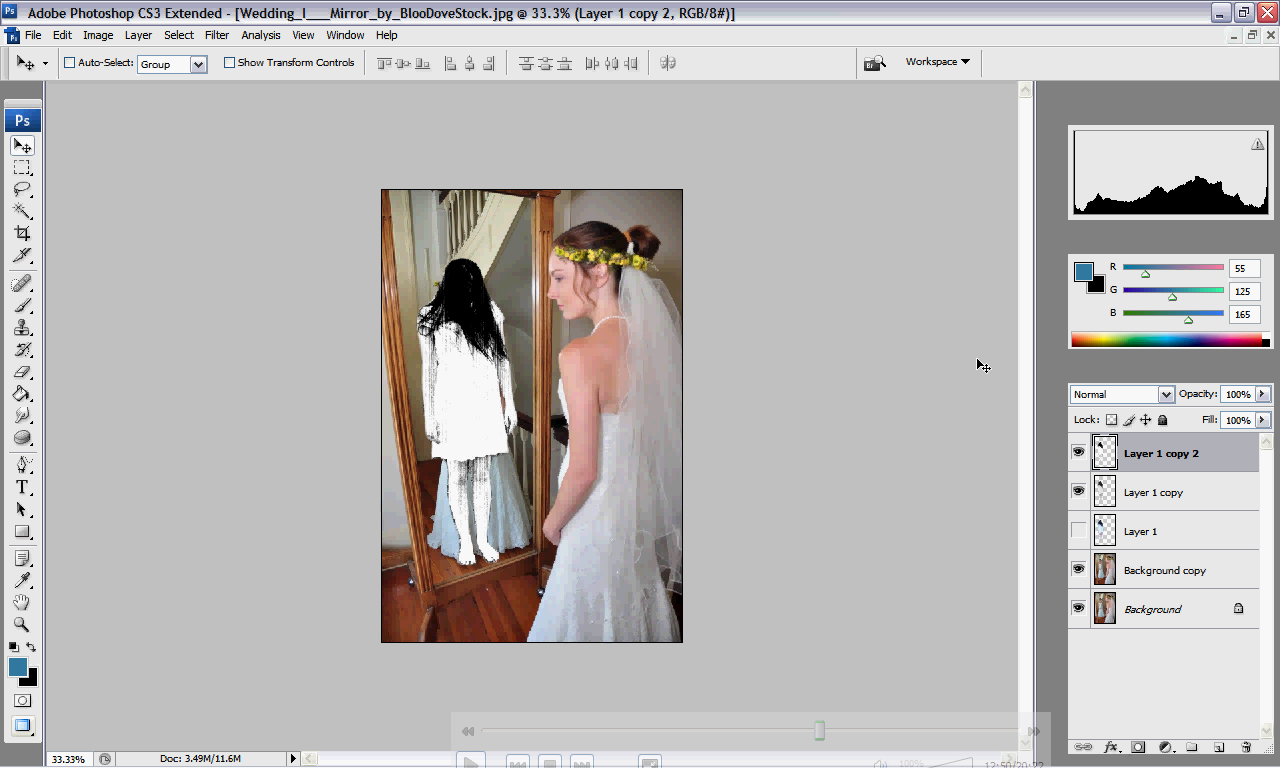
Task: Open the Workspace dropdown
Action: click(938, 62)
